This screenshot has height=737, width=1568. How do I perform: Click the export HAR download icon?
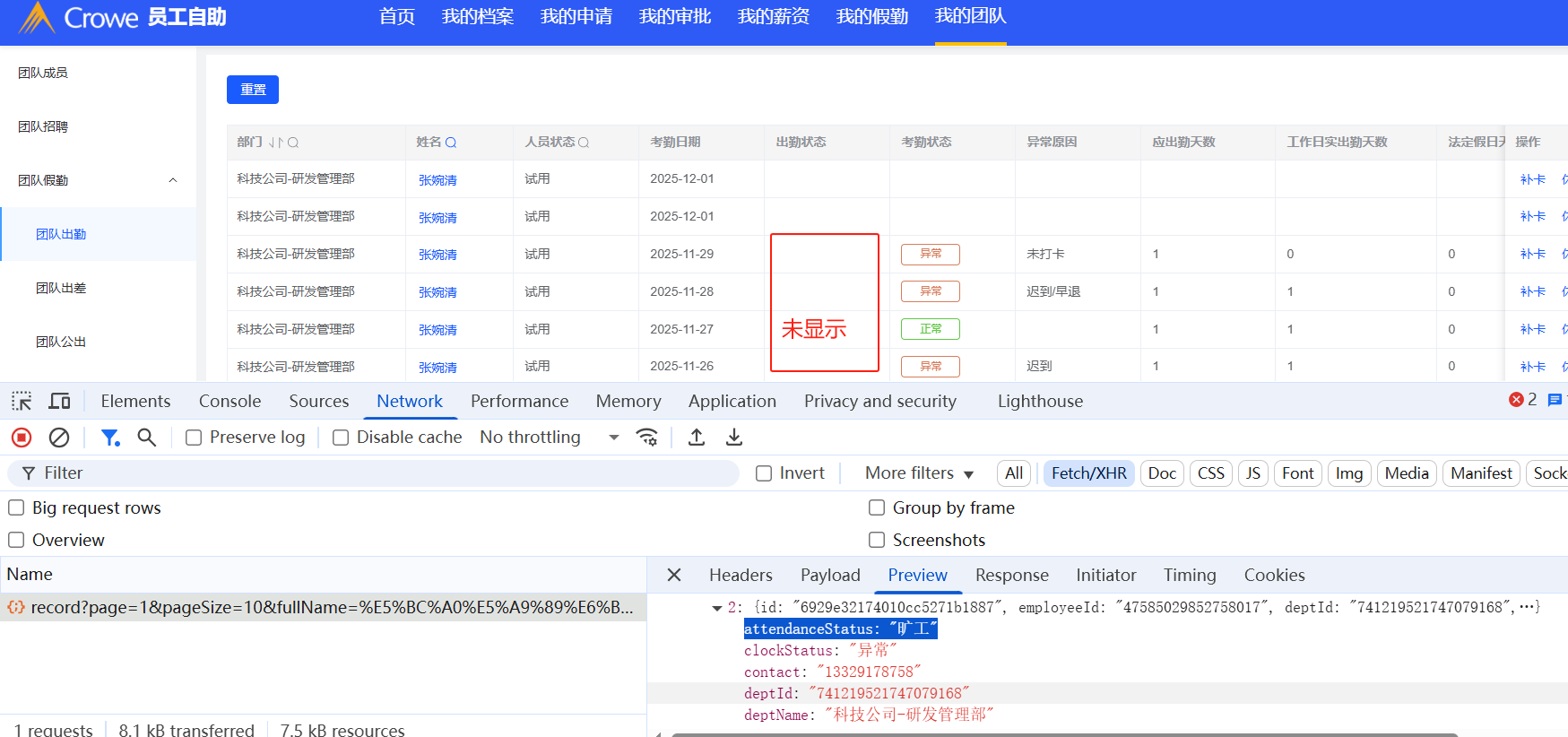pos(734,438)
